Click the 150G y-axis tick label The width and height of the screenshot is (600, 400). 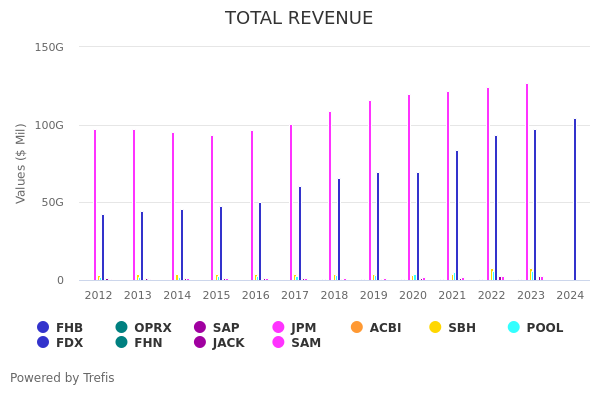(x=49, y=47)
